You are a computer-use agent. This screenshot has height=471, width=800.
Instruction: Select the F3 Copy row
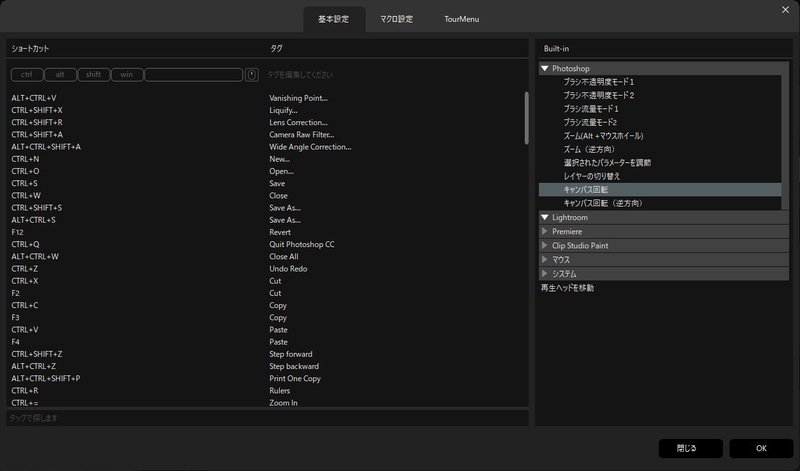coord(265,318)
